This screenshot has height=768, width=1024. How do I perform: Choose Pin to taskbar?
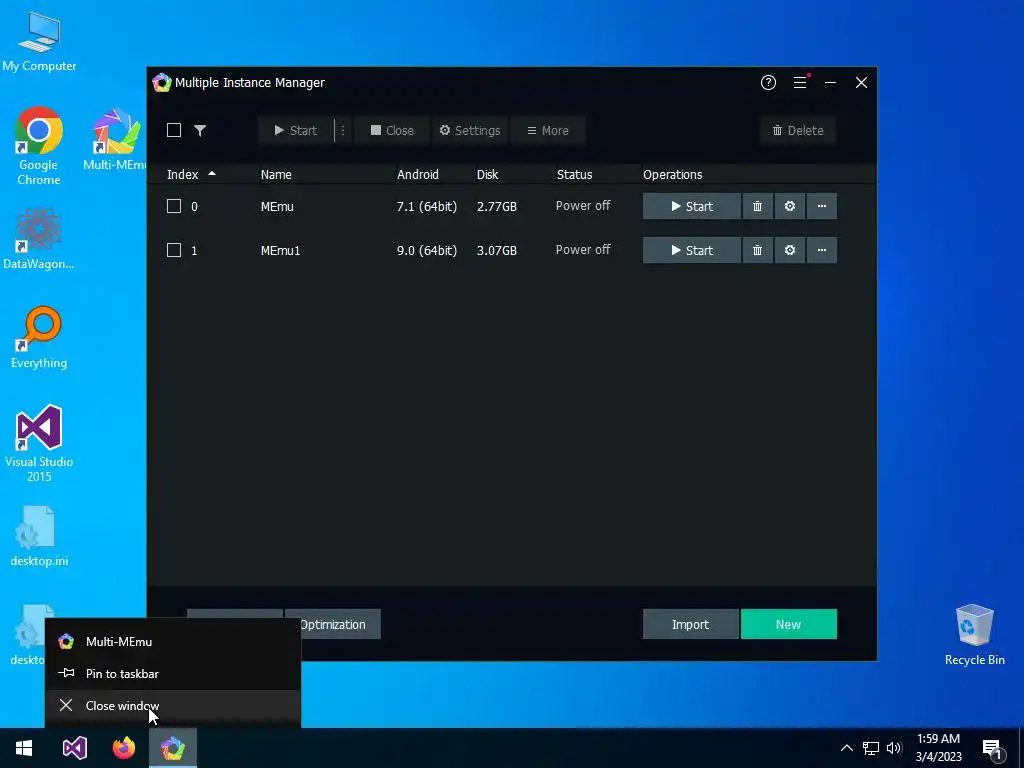172,673
